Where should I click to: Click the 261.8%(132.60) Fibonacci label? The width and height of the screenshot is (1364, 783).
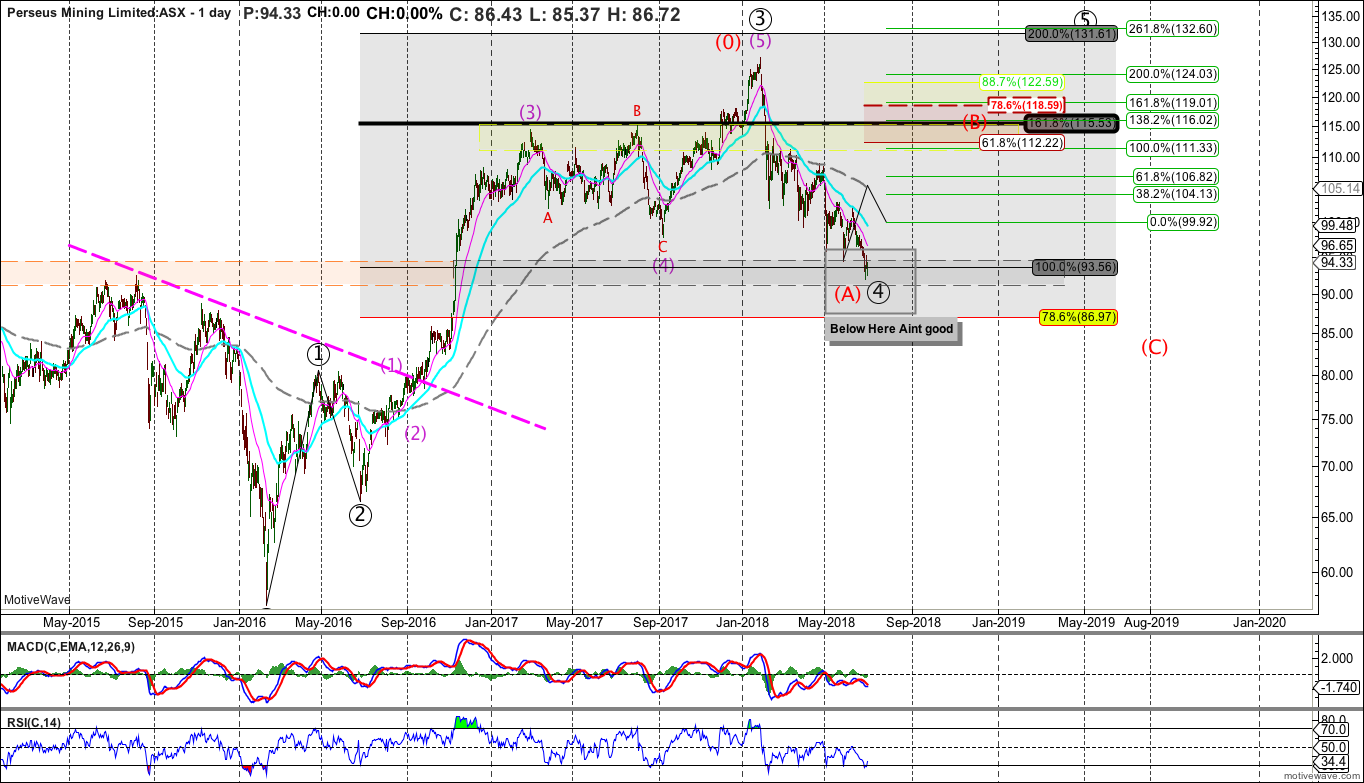[1171, 29]
